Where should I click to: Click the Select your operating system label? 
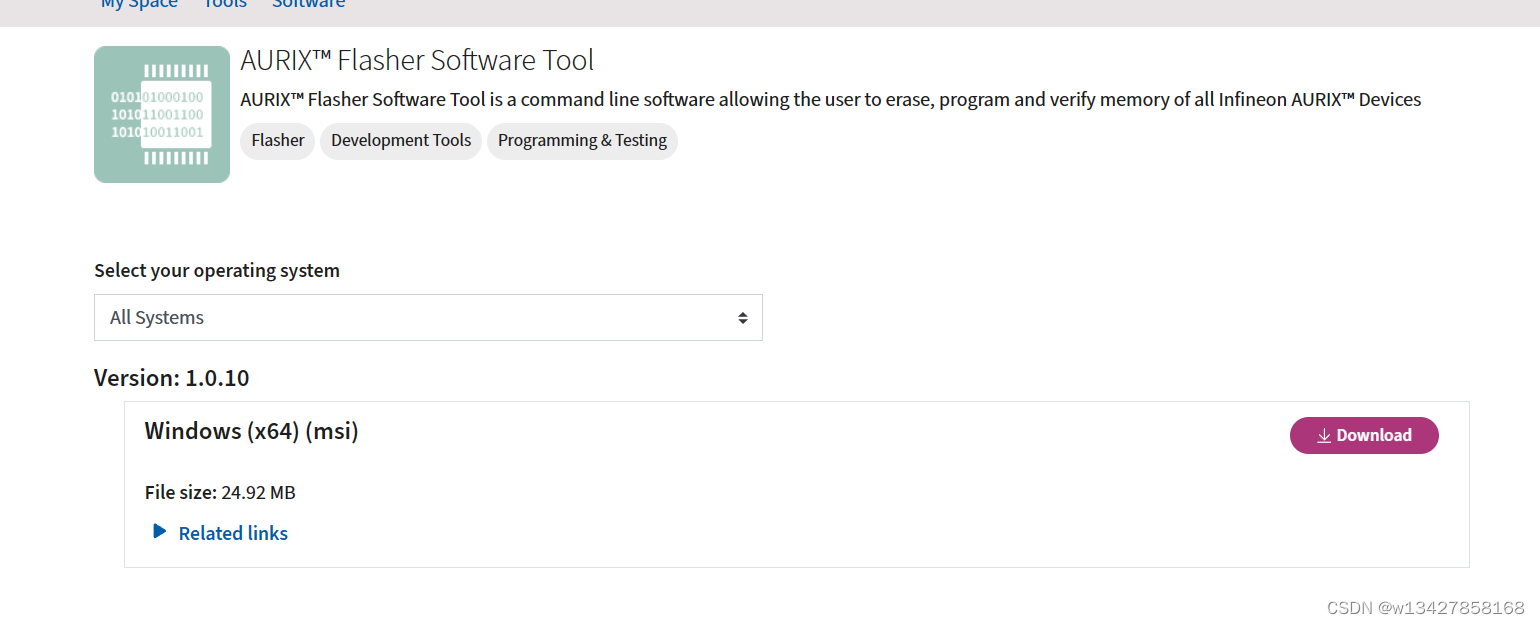point(217,271)
